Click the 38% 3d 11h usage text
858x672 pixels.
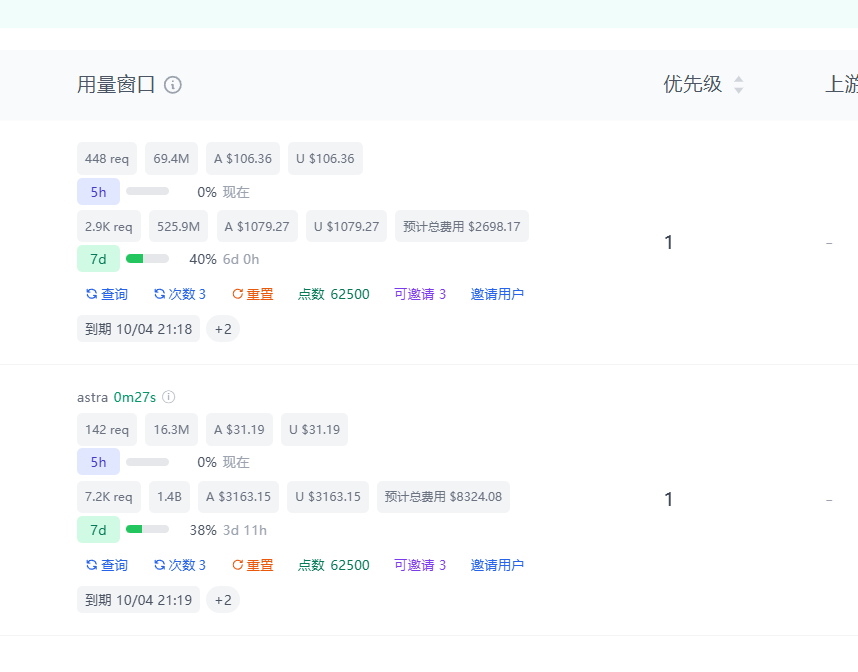pyautogui.click(x=228, y=530)
